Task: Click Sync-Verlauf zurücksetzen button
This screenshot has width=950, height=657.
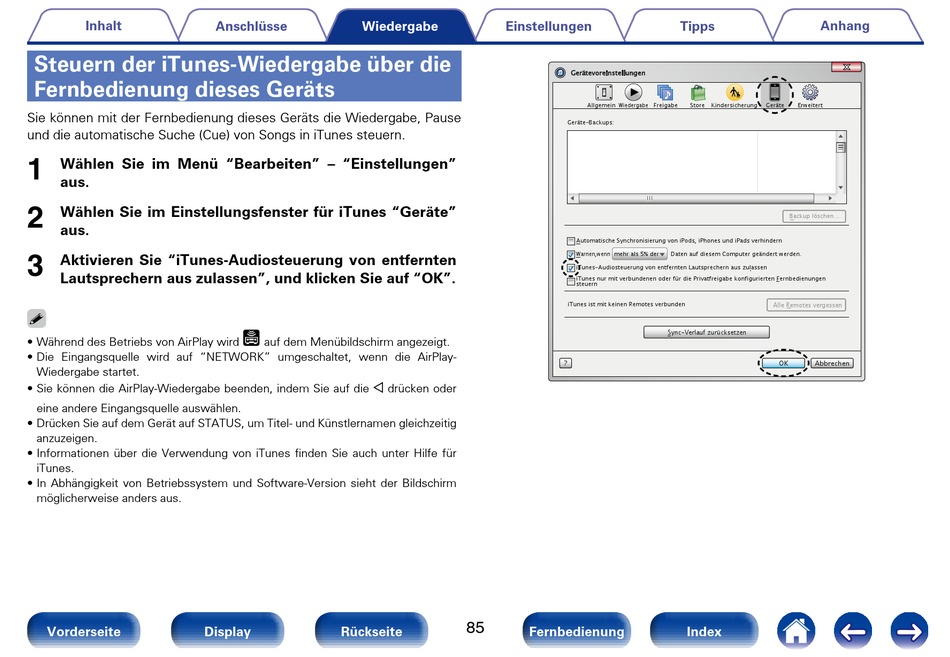Action: pos(706,332)
